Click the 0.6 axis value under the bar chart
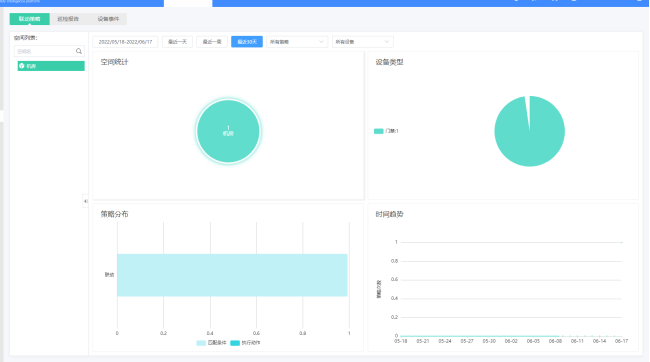This screenshot has height=362, width=650. pos(257,333)
